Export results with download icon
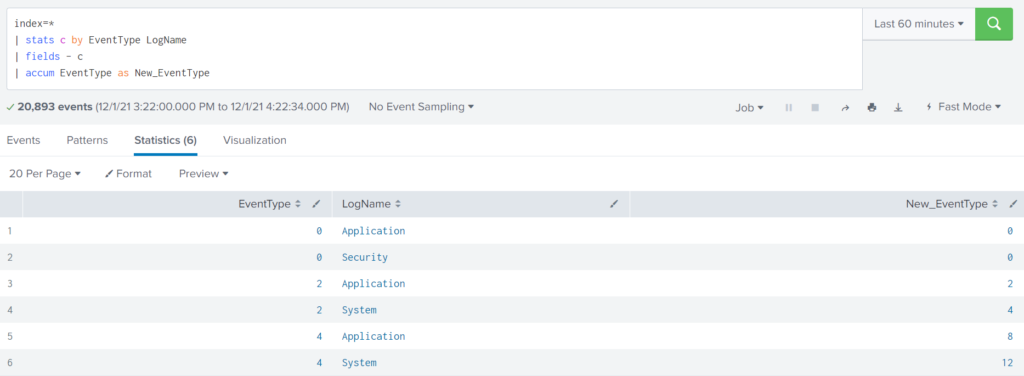The image size is (1024, 376). pyautogui.click(x=898, y=108)
